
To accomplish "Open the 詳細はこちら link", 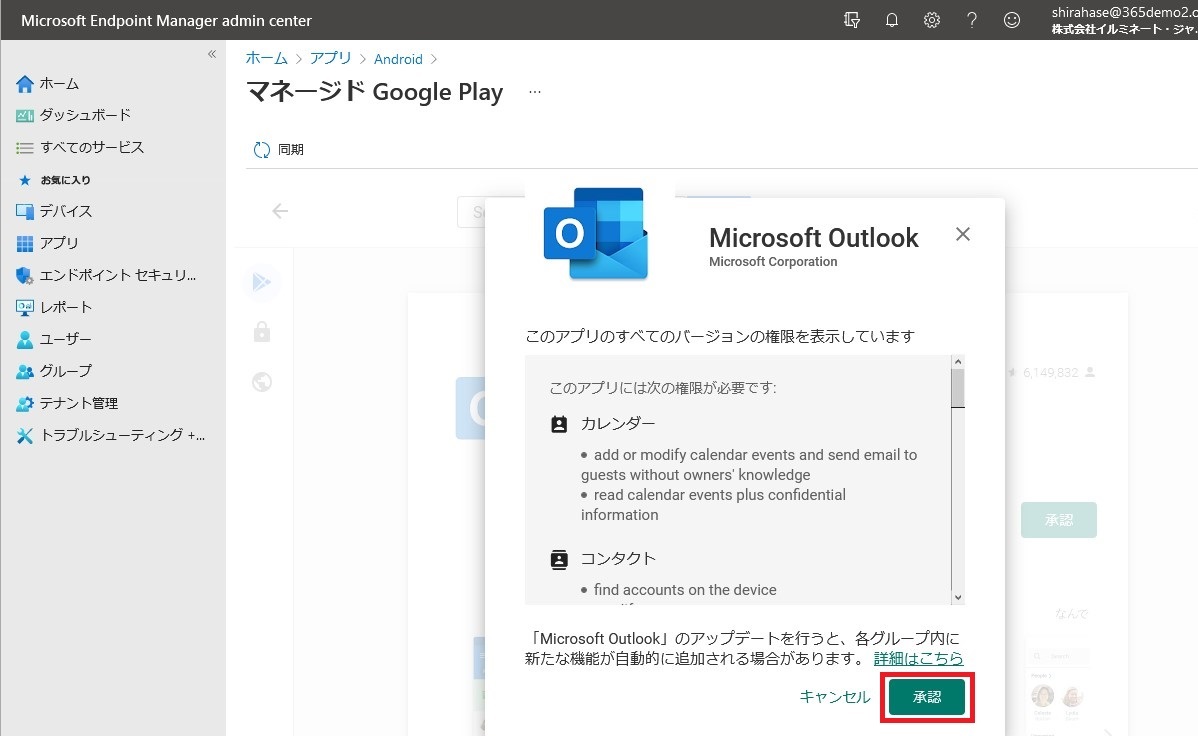I will coord(918,658).
